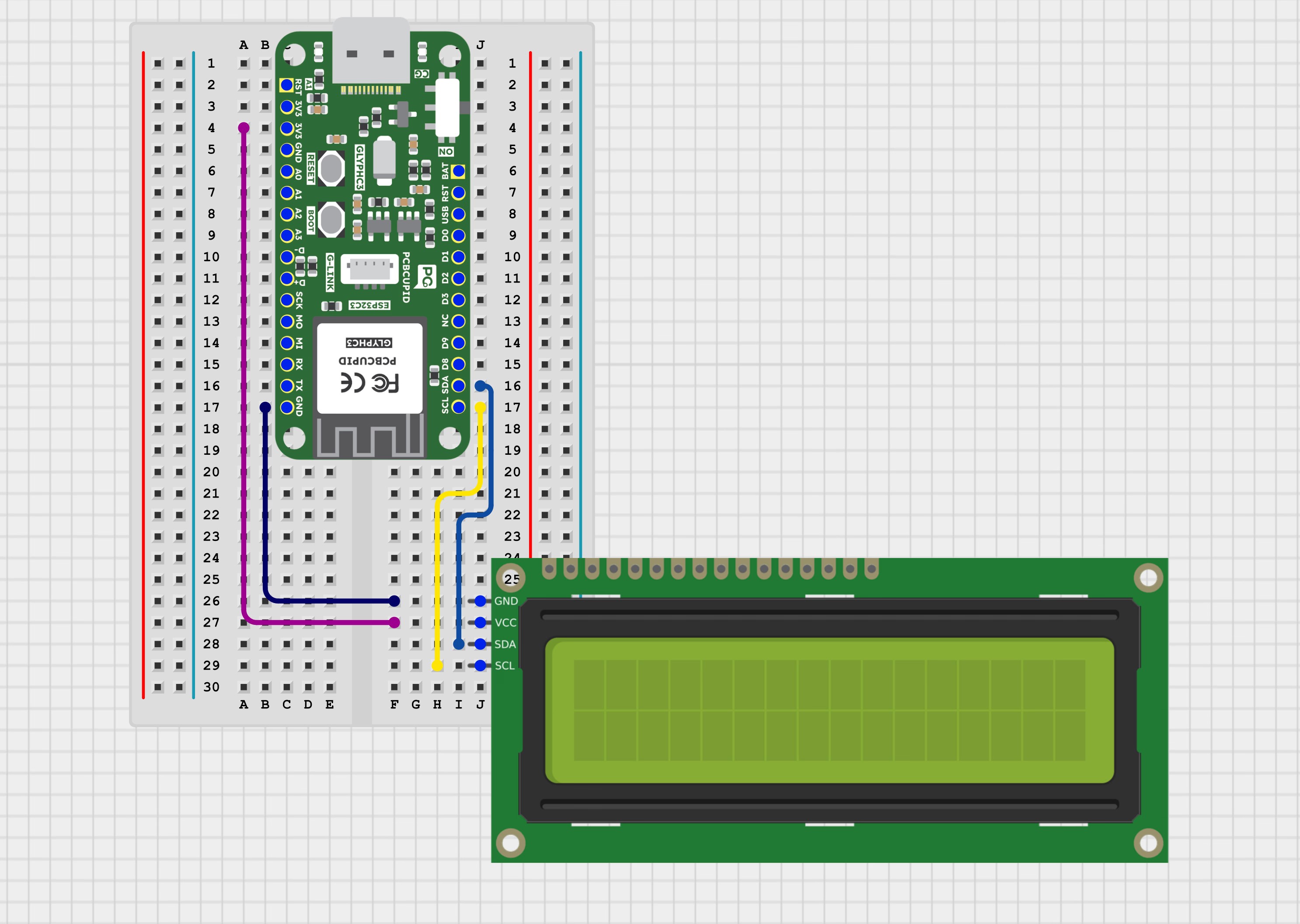Image resolution: width=1300 pixels, height=924 pixels.
Task: Select the purple wire's end at row 4
Action: pyautogui.click(x=244, y=128)
